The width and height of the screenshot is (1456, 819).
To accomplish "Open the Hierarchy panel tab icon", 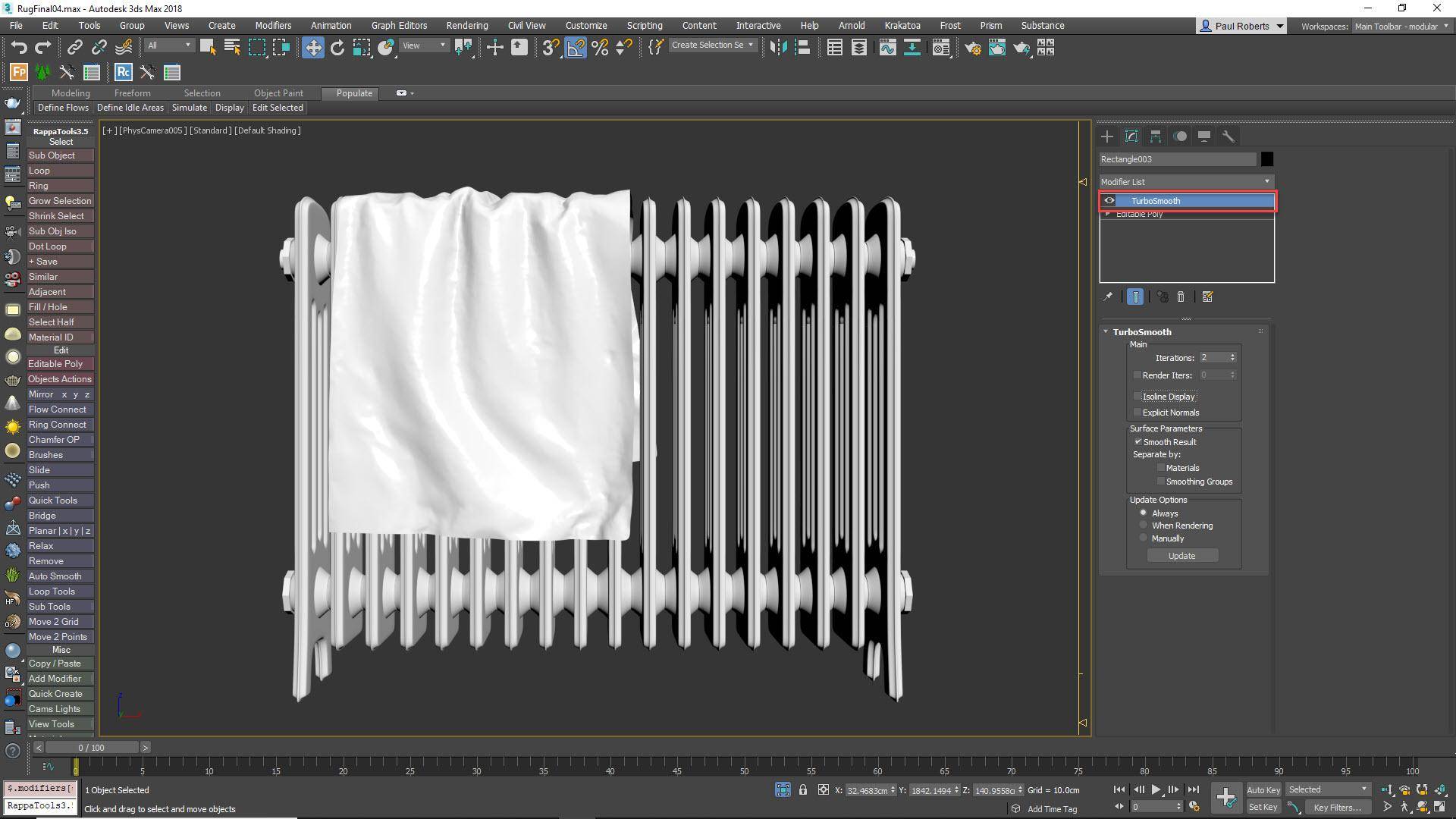I will (1155, 136).
